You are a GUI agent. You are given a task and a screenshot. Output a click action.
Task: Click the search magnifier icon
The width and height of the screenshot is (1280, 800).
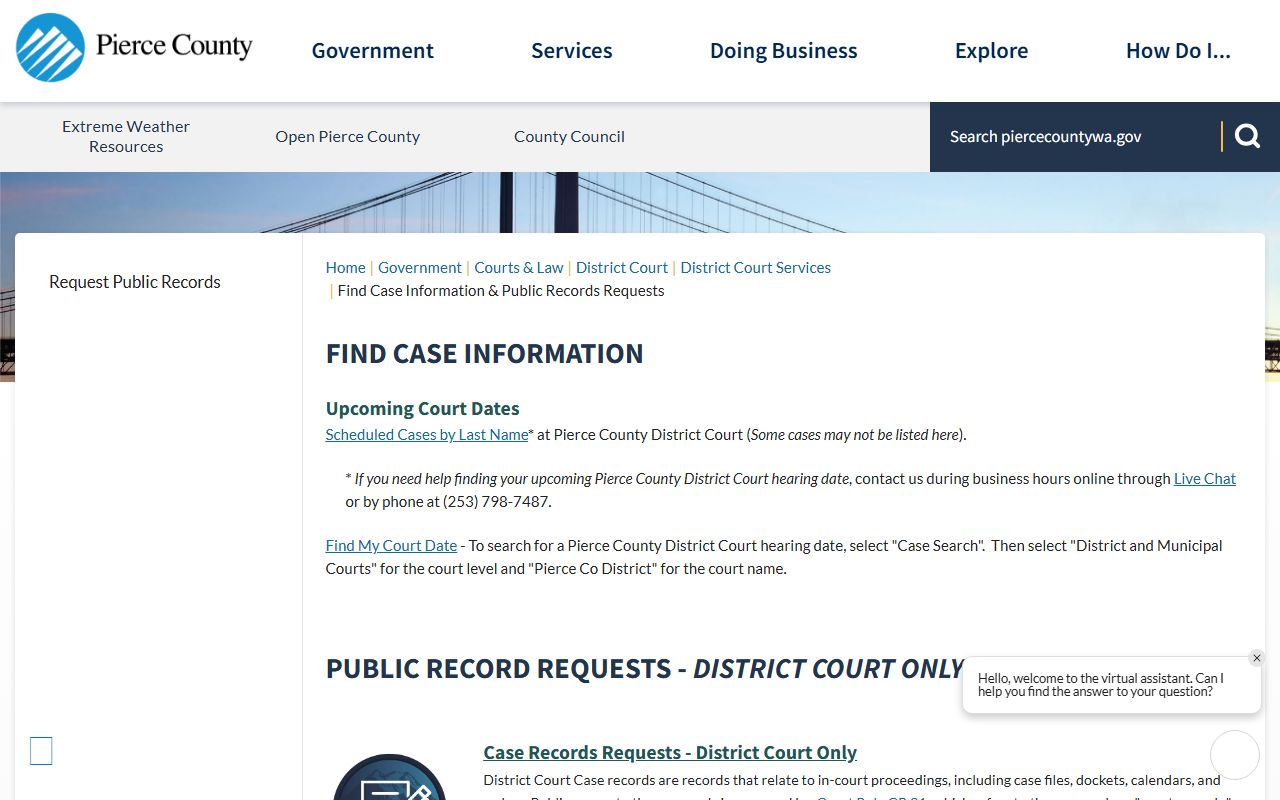(x=1247, y=136)
